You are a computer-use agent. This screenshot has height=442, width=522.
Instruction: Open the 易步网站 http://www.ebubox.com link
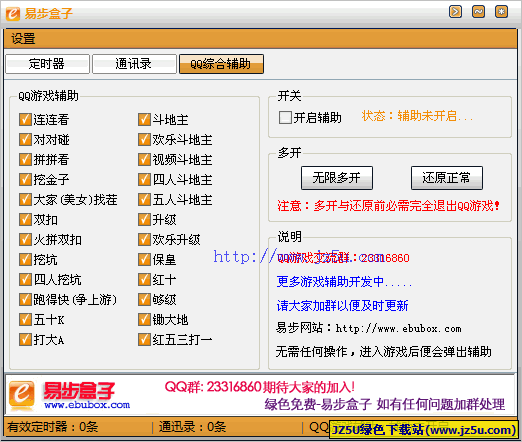368,328
